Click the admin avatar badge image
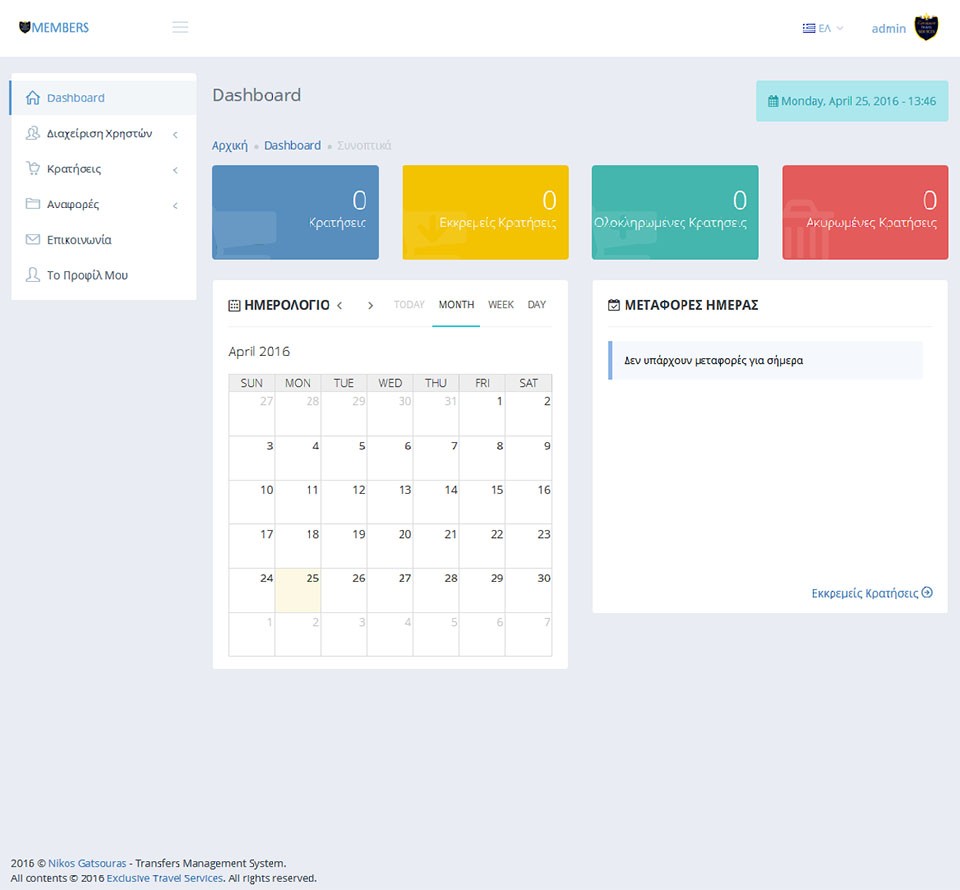 [926, 28]
